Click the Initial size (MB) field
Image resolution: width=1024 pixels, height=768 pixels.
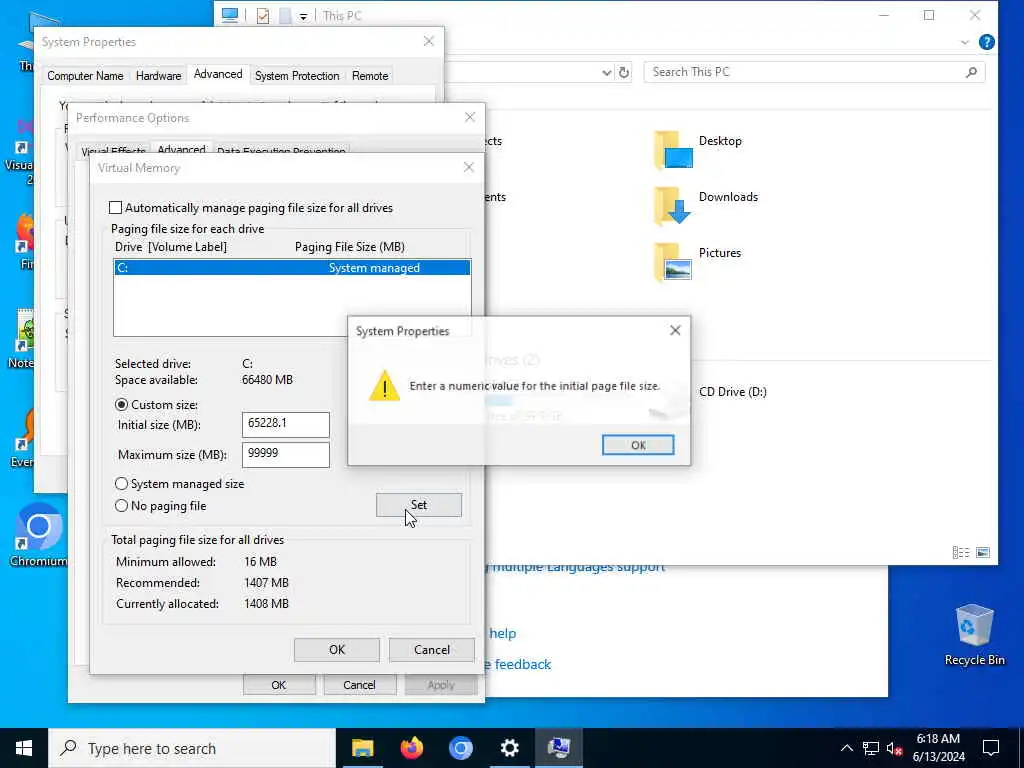285,424
